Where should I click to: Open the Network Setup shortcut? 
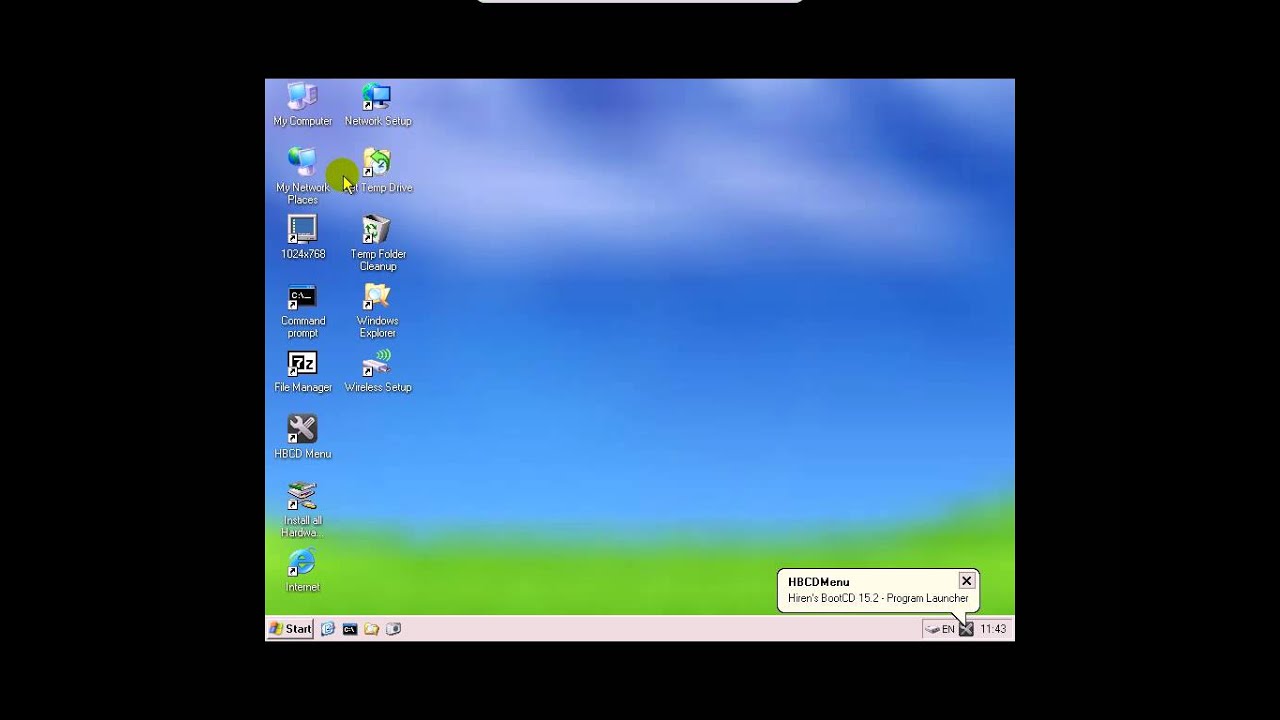click(x=377, y=106)
